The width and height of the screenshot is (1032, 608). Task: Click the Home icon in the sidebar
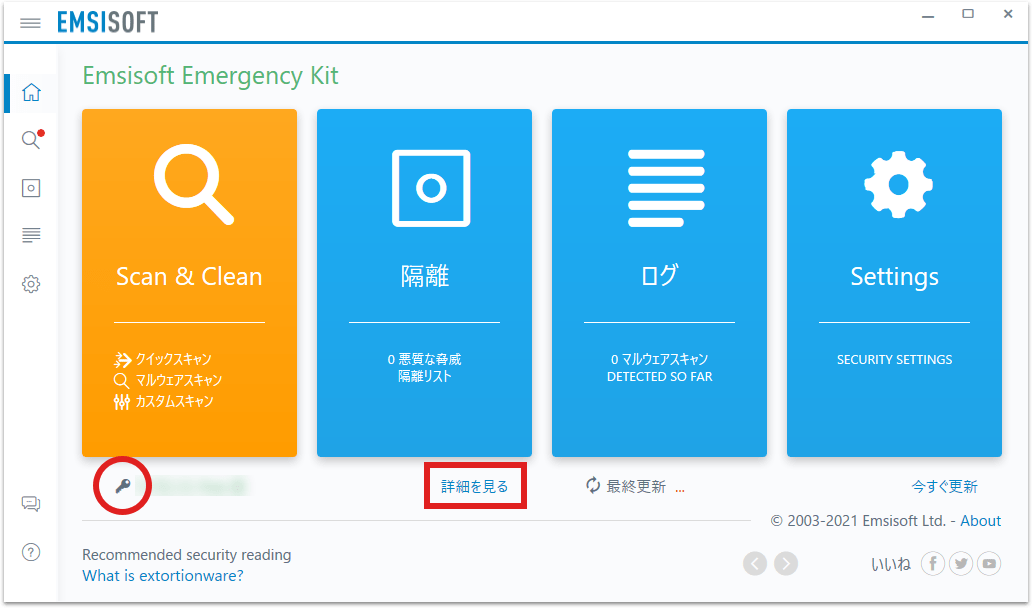[31, 93]
